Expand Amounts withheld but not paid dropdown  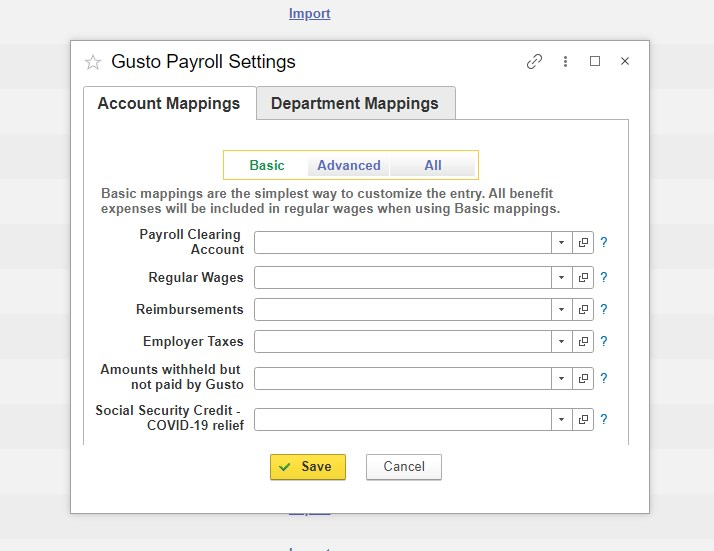tap(561, 378)
